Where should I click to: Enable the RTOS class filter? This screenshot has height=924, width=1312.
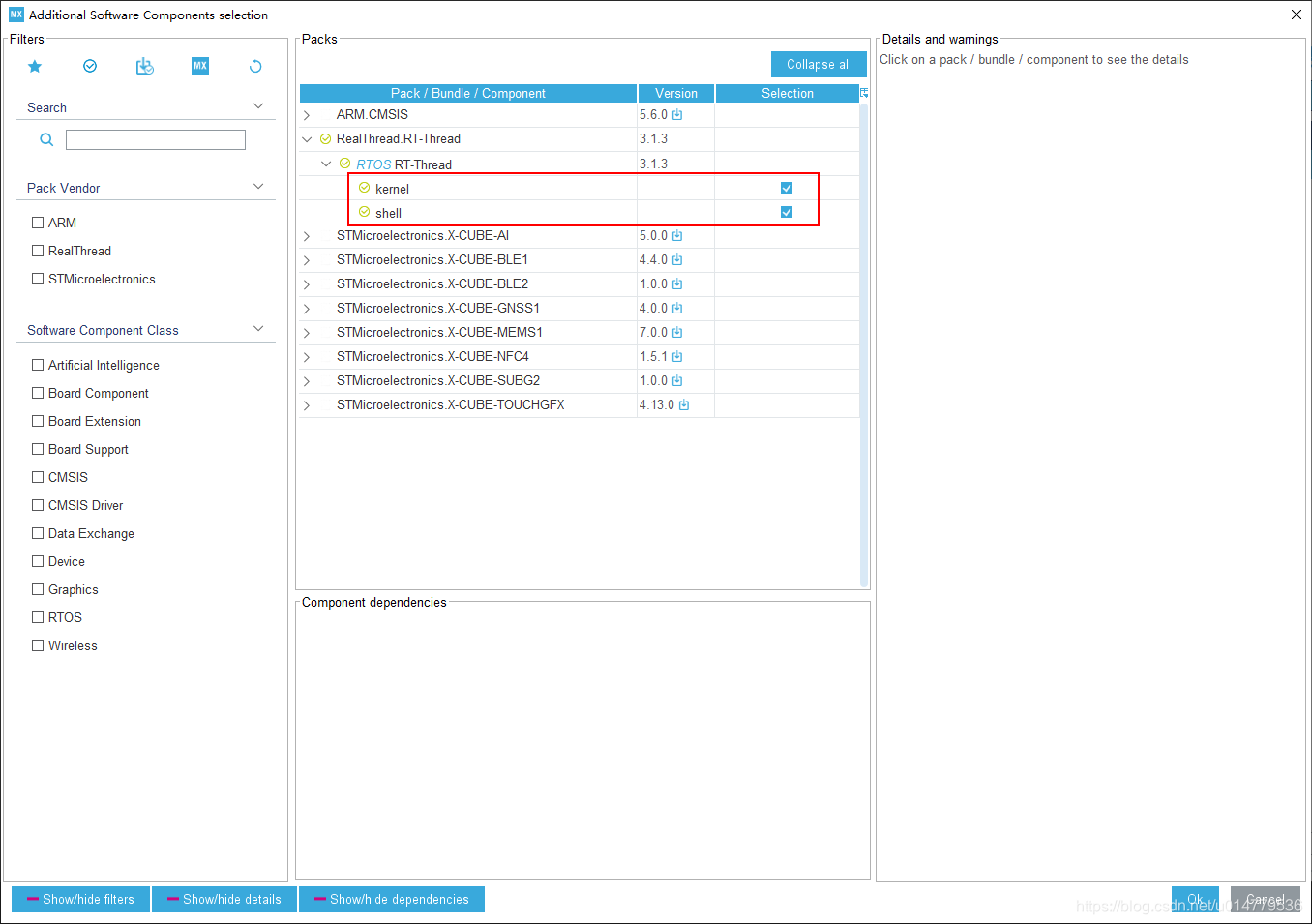click(38, 617)
